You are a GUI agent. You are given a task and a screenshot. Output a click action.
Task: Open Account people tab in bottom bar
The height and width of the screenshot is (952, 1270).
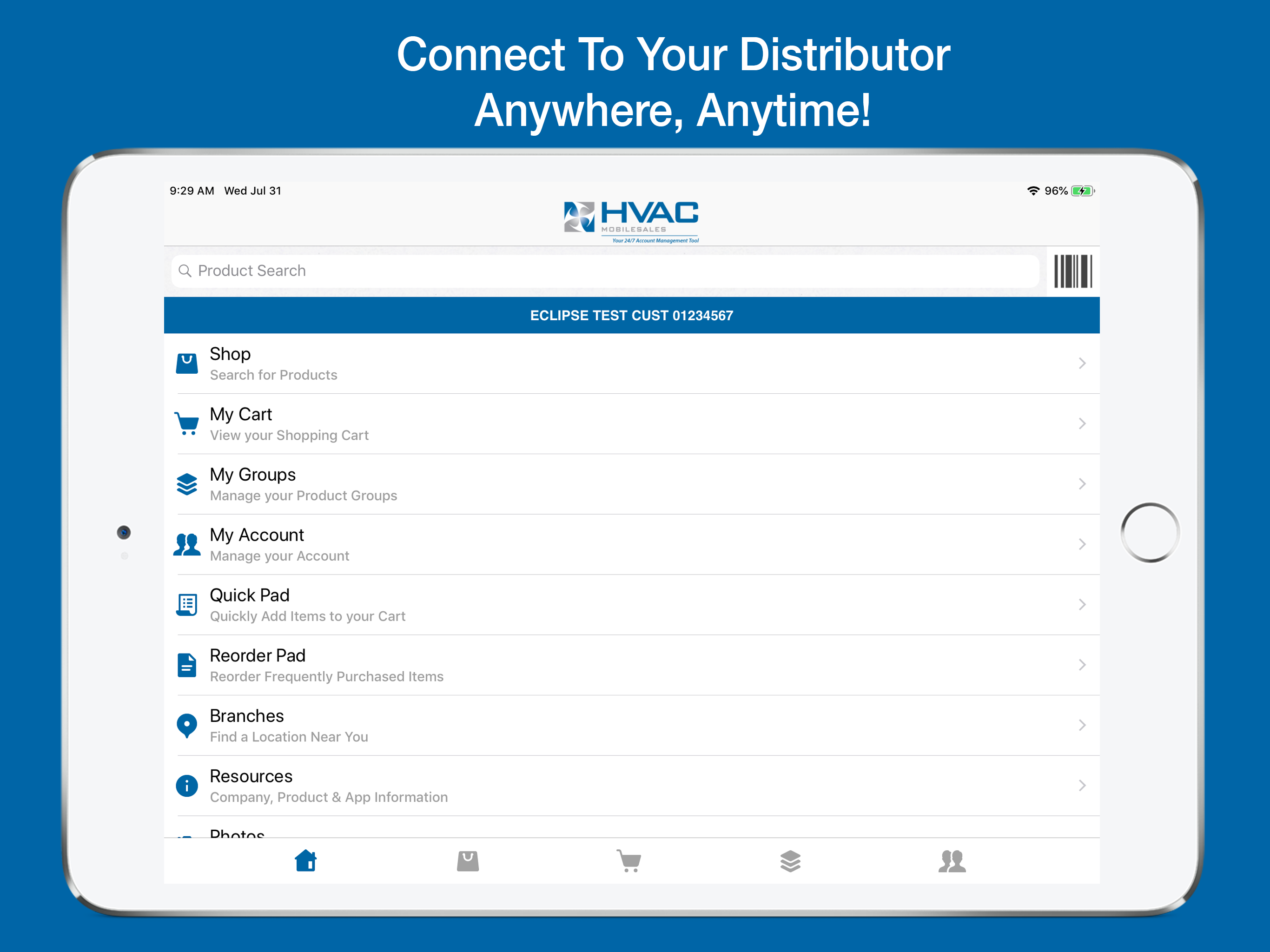952,861
